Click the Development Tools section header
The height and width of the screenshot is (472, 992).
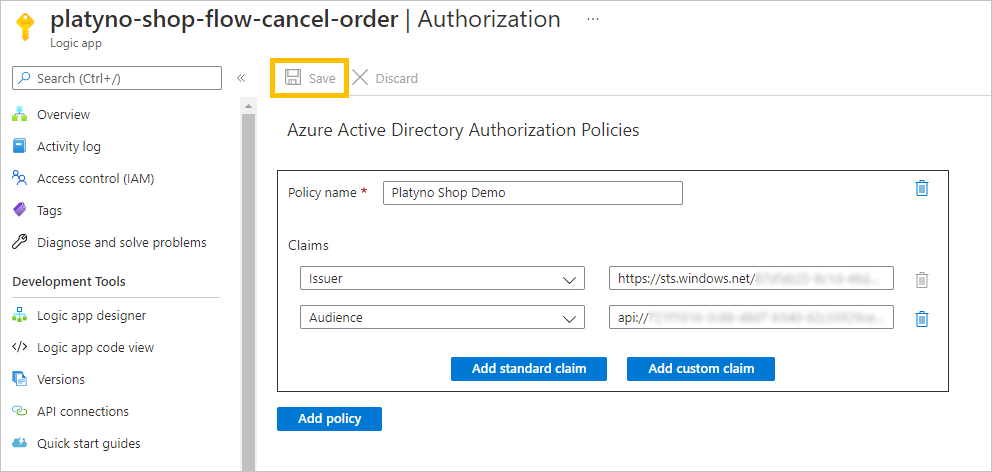(69, 282)
